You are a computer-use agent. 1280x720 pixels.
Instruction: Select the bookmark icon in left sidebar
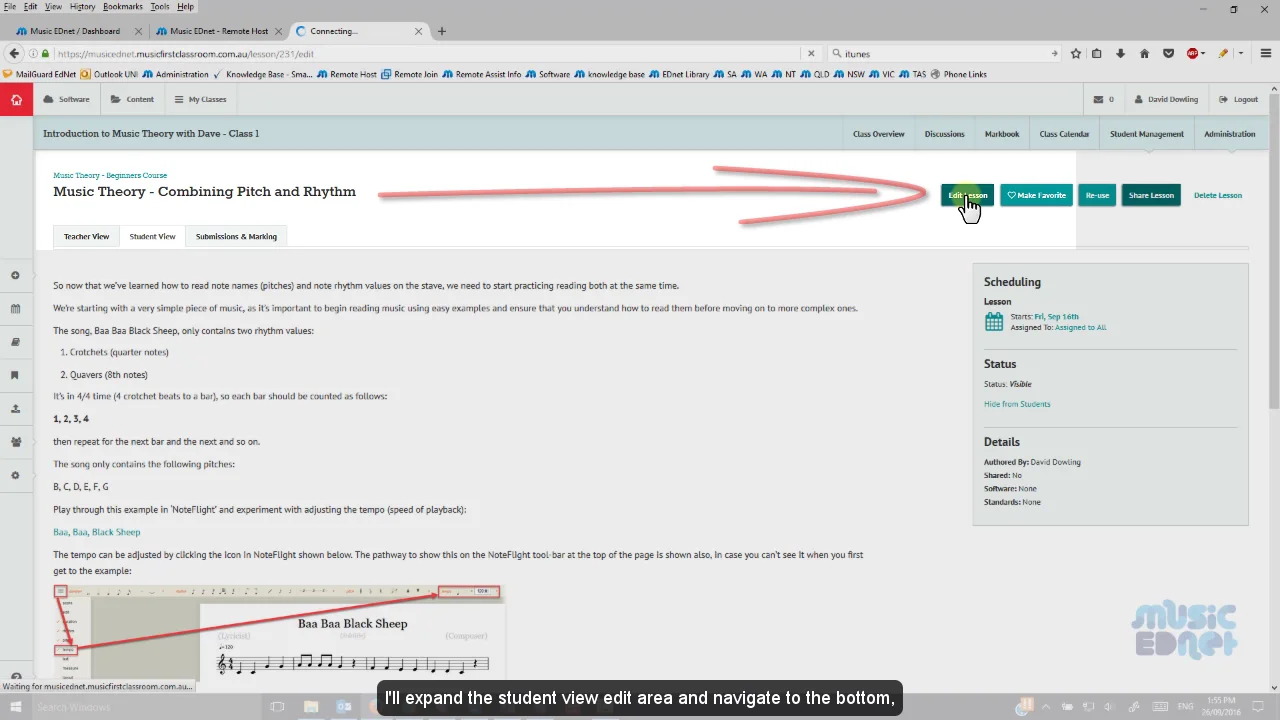15,375
